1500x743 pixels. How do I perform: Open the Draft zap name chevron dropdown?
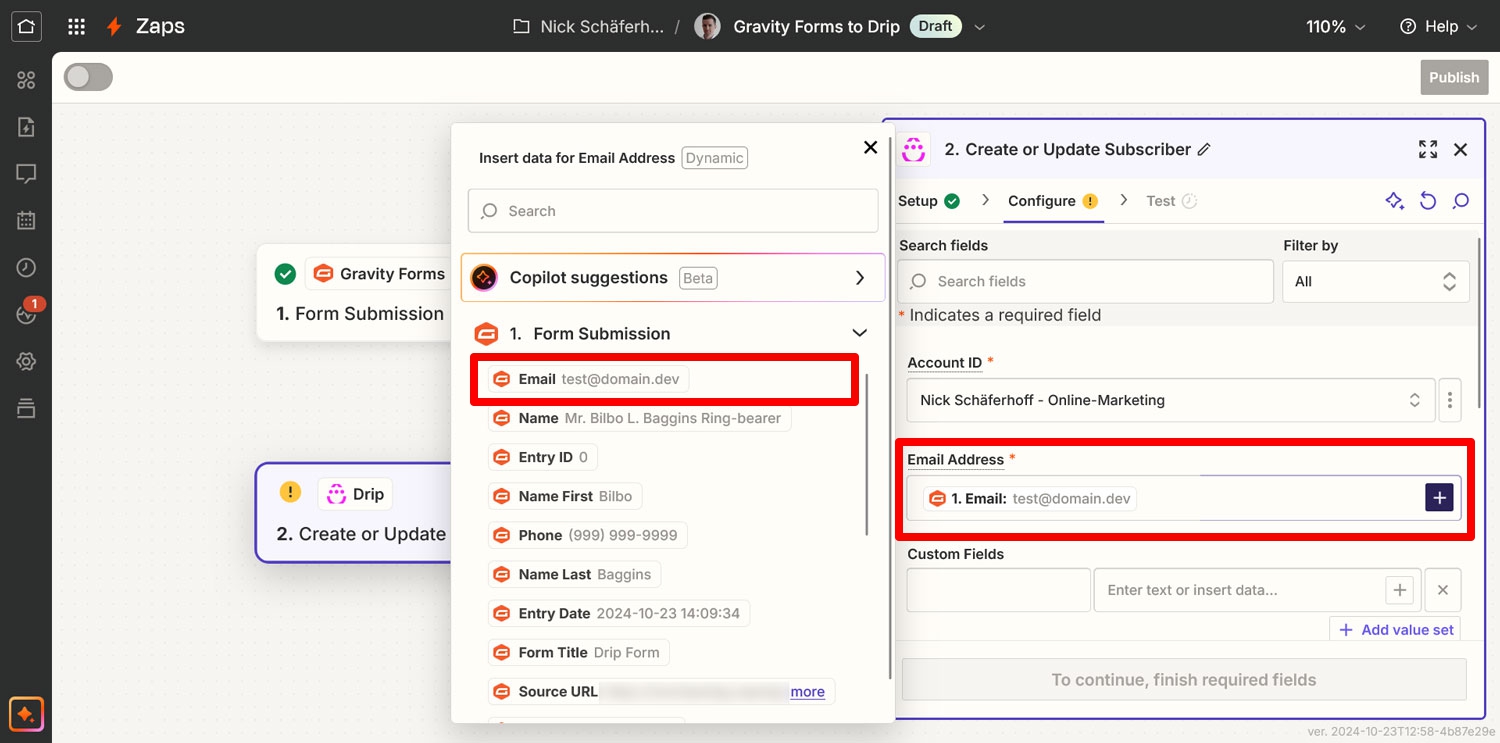pyautogui.click(x=980, y=27)
